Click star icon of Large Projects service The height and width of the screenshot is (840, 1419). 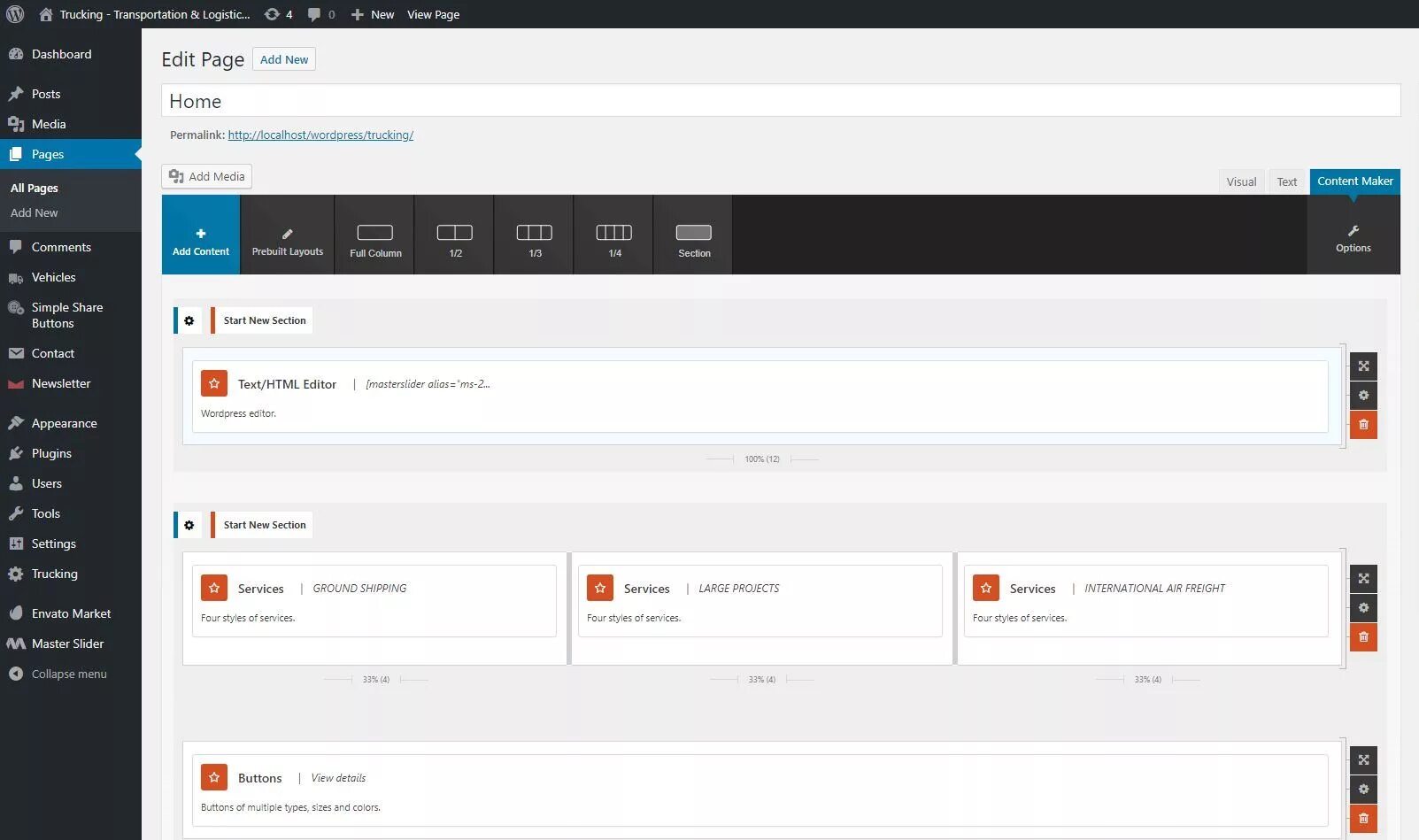pyautogui.click(x=600, y=588)
